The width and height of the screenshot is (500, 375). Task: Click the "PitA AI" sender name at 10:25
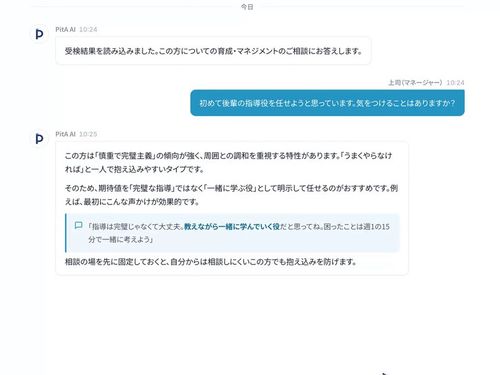coord(65,134)
